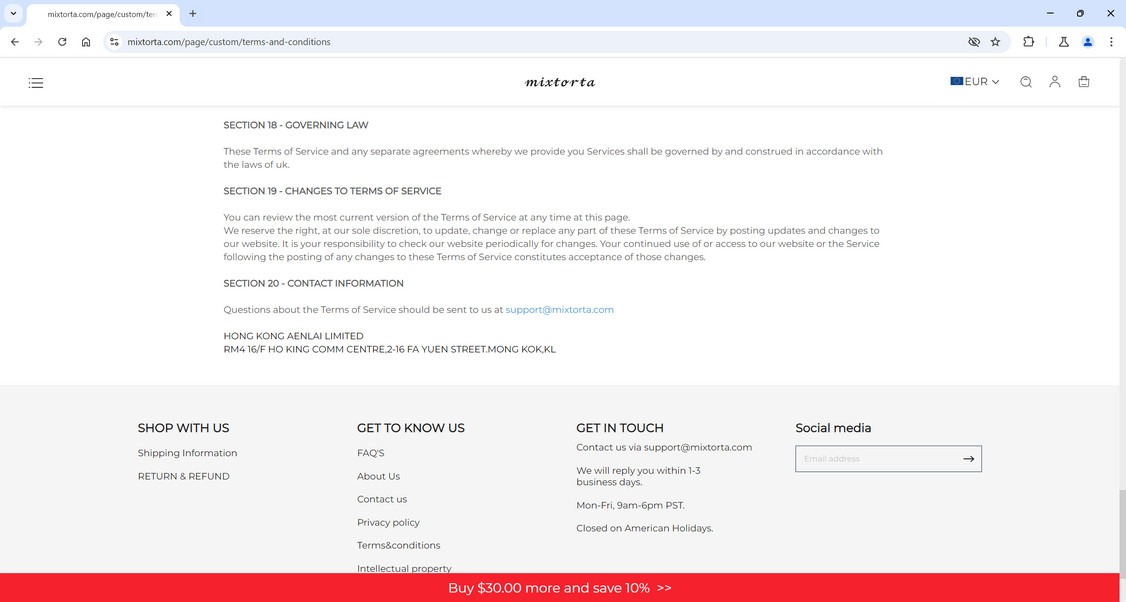Restore down the browser window
This screenshot has height=602, width=1126.
tap(1080, 13)
